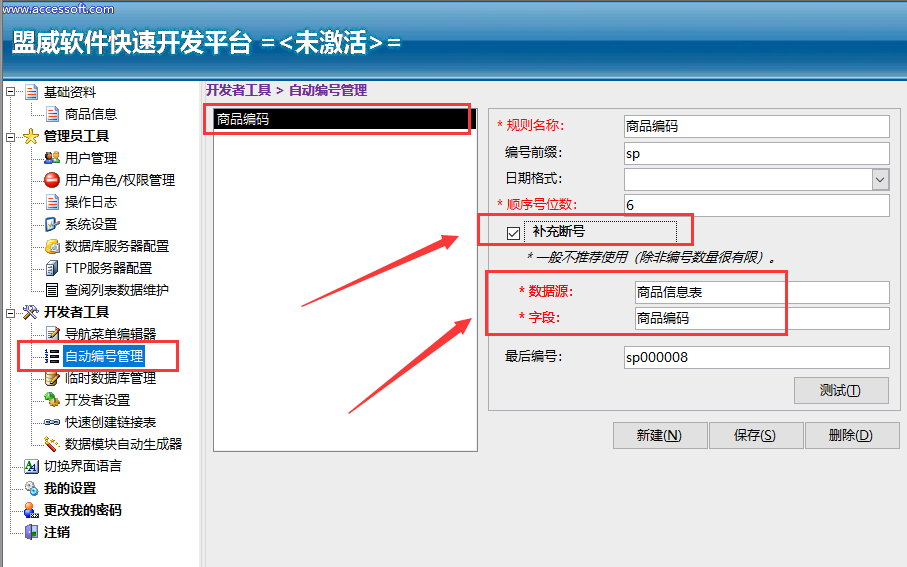The image size is (907, 567).
Task: Open 开发者设置 tree entry
Action: click(x=97, y=400)
